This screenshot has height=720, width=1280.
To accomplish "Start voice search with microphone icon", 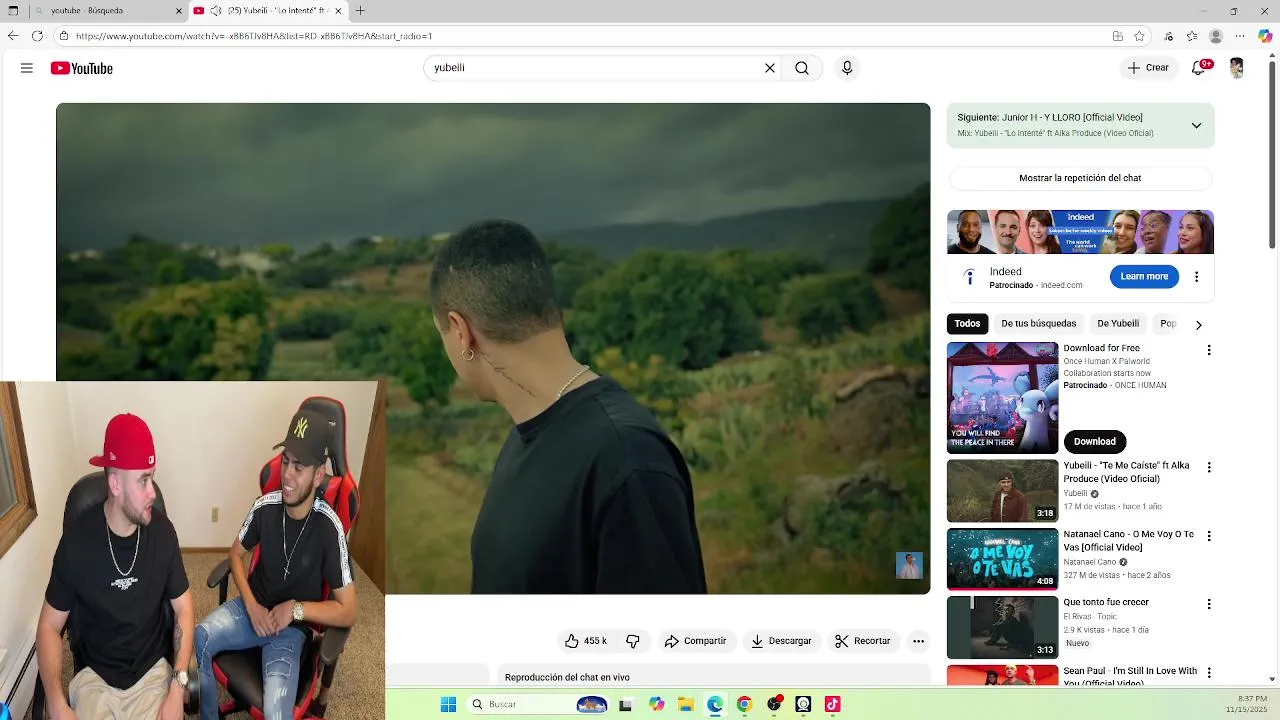I will [x=847, y=68].
